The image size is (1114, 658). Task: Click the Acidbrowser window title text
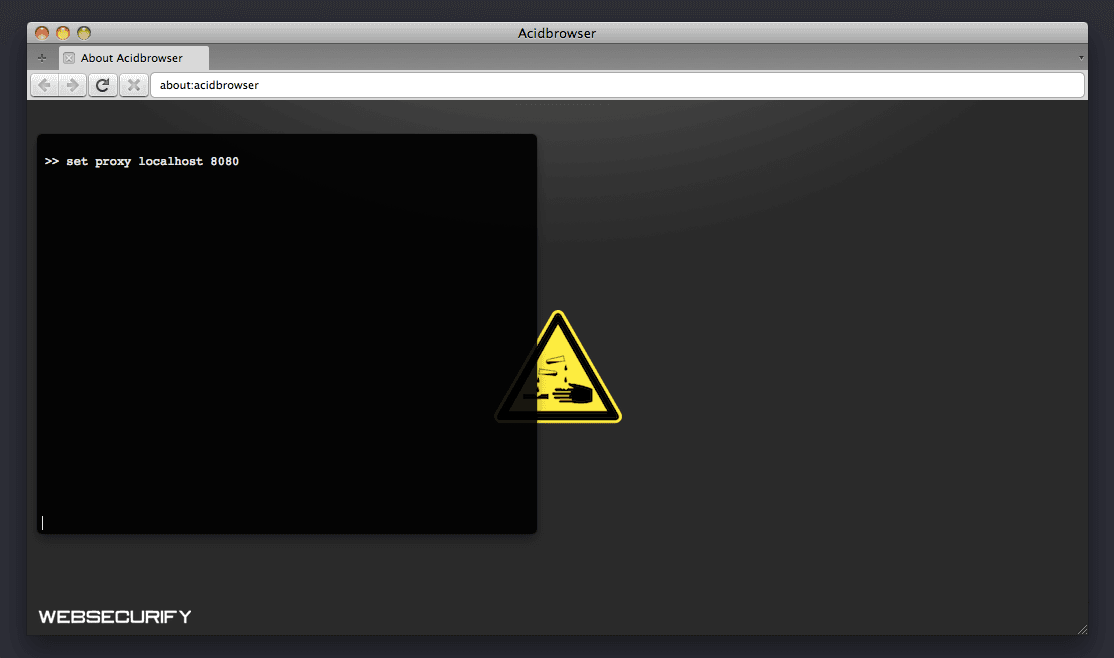pos(557,33)
